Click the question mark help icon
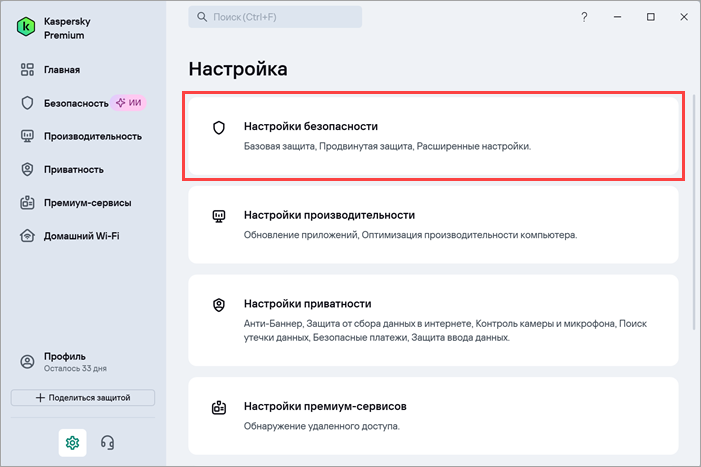 pos(584,17)
